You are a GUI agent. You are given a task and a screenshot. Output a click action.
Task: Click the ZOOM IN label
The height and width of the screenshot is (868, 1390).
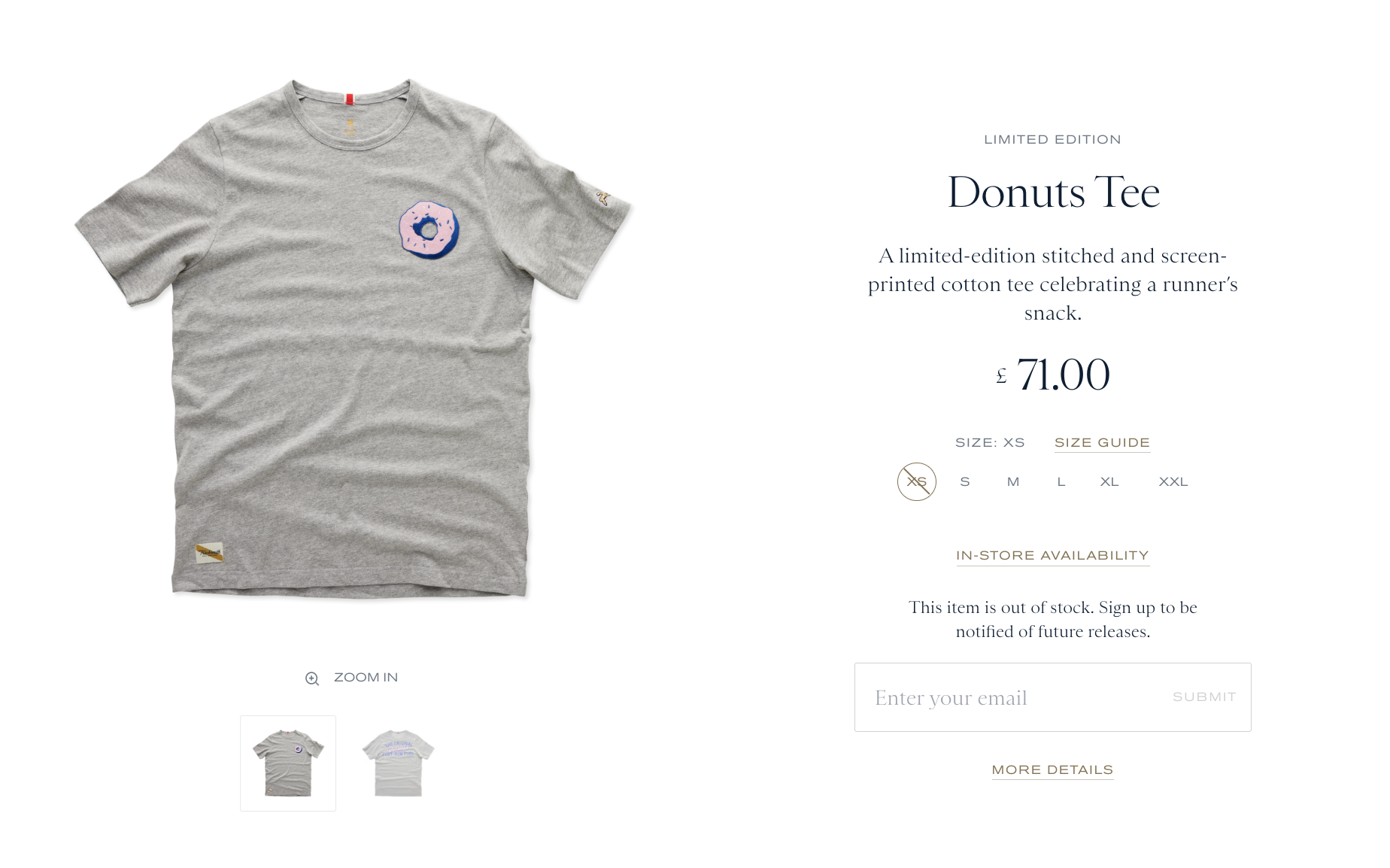point(366,678)
